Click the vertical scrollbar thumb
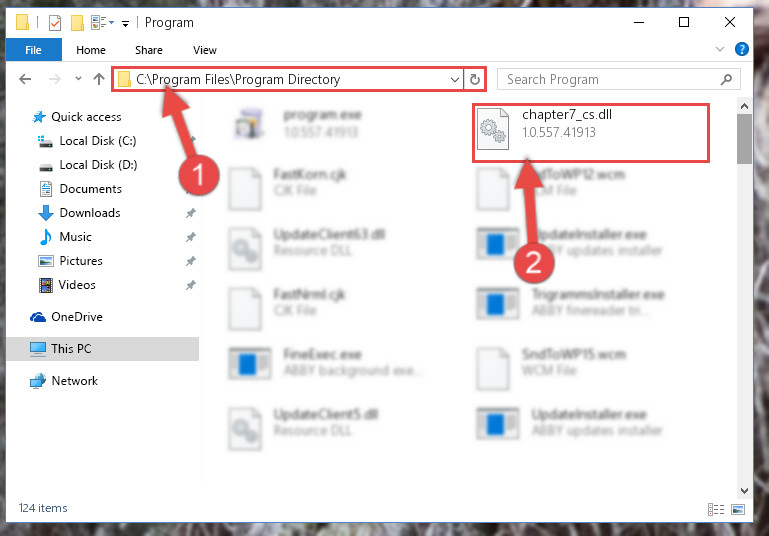Screen dimensions: 769x536 click(744, 139)
